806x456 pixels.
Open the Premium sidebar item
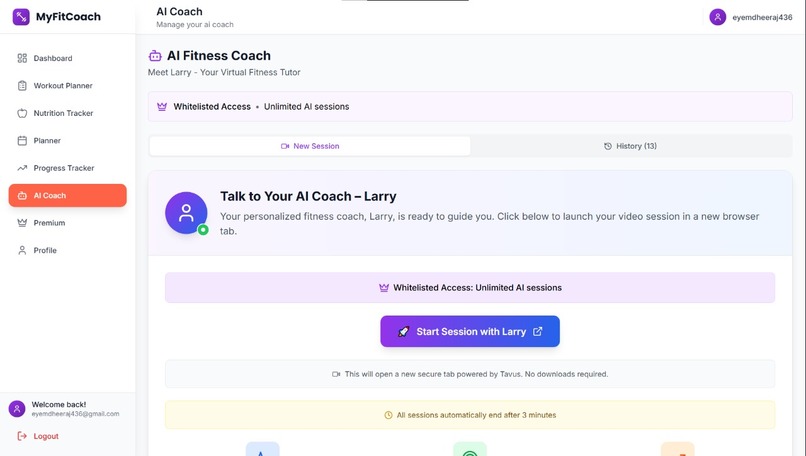(67, 223)
